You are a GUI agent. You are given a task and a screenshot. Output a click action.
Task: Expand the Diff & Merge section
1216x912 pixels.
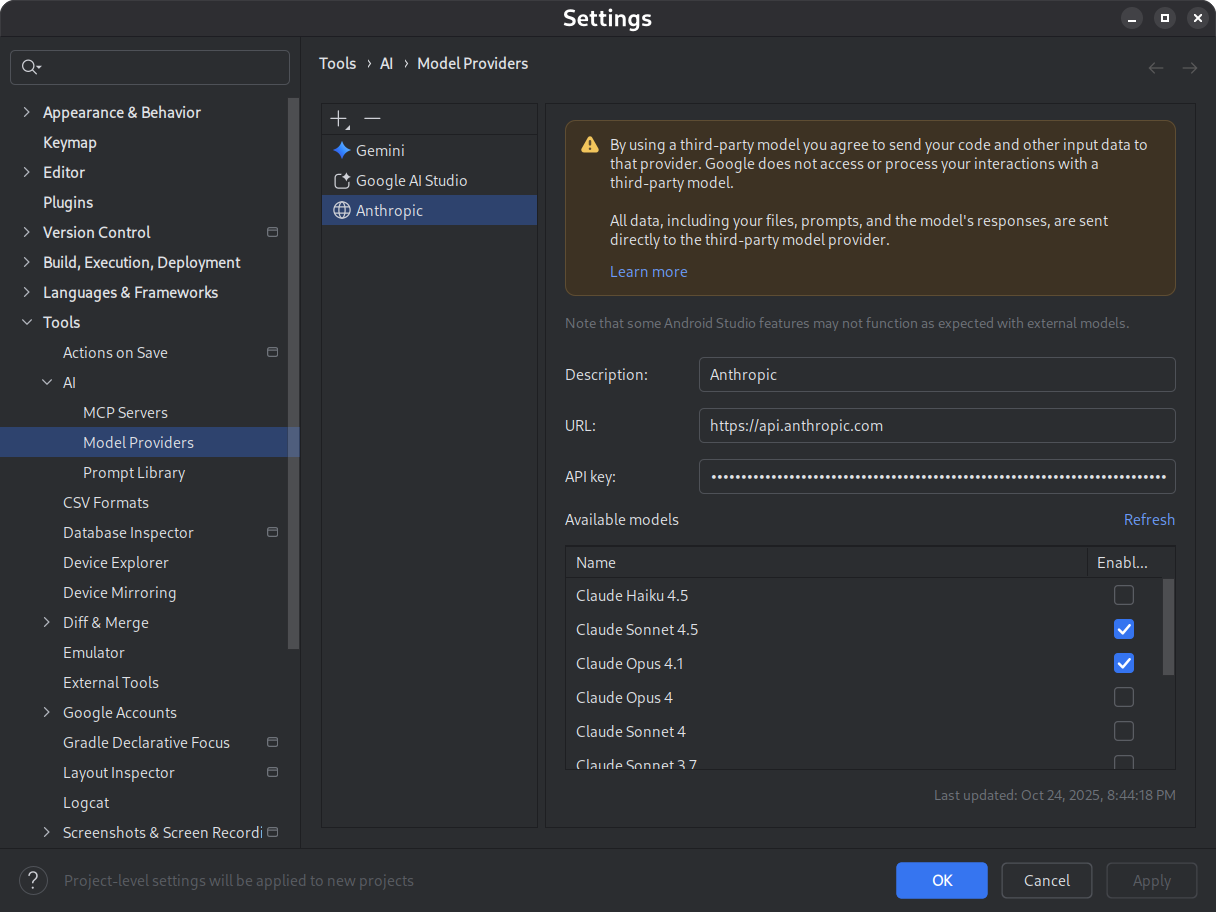click(47, 622)
